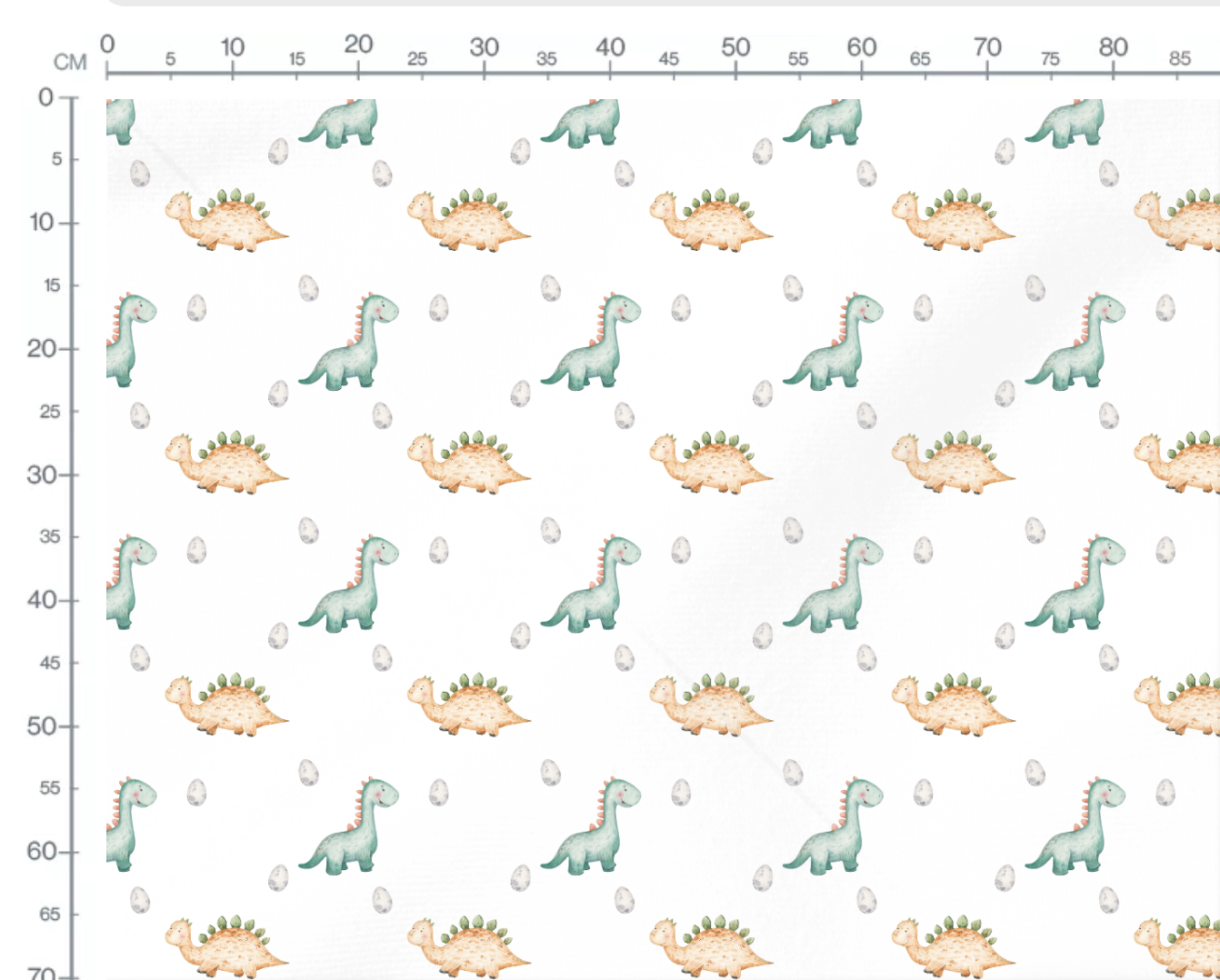Select 15 on the horizontal ruler
The image size is (1220, 980).
click(x=296, y=58)
